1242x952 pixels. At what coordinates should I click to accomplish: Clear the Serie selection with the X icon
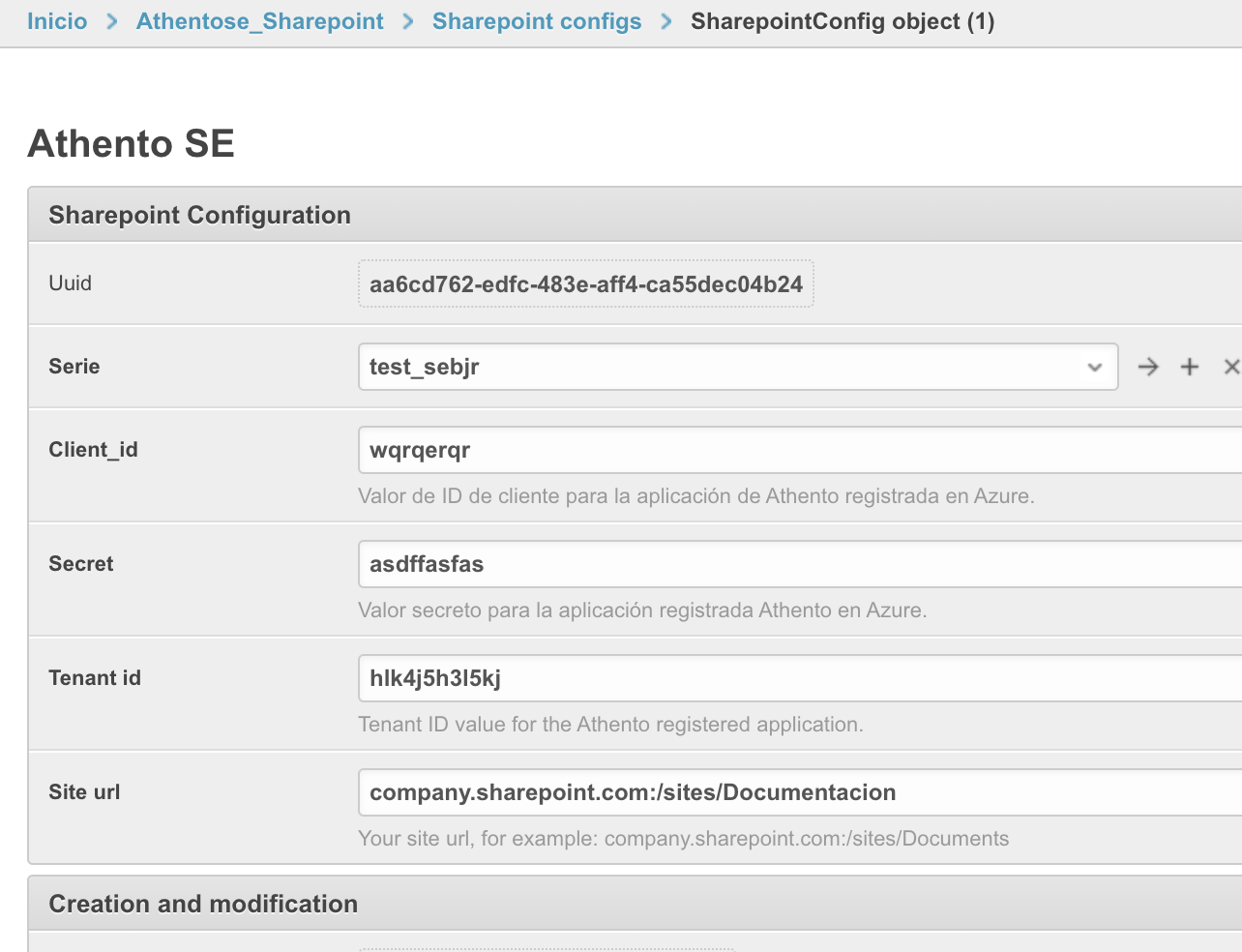coord(1230,367)
